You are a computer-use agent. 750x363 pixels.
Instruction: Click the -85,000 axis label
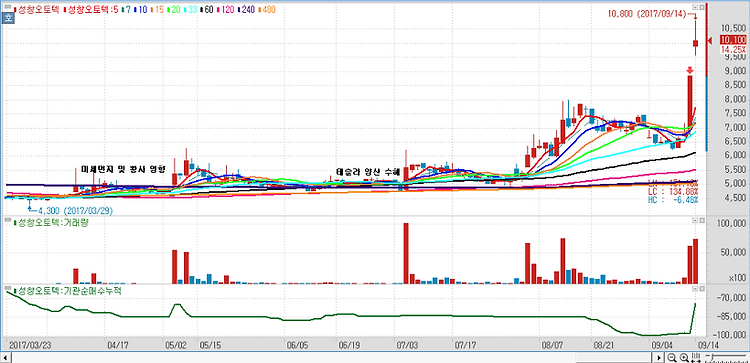[731, 316]
